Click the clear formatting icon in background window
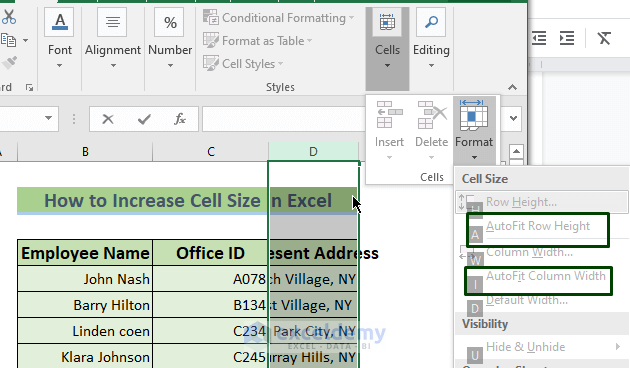 (x=603, y=38)
